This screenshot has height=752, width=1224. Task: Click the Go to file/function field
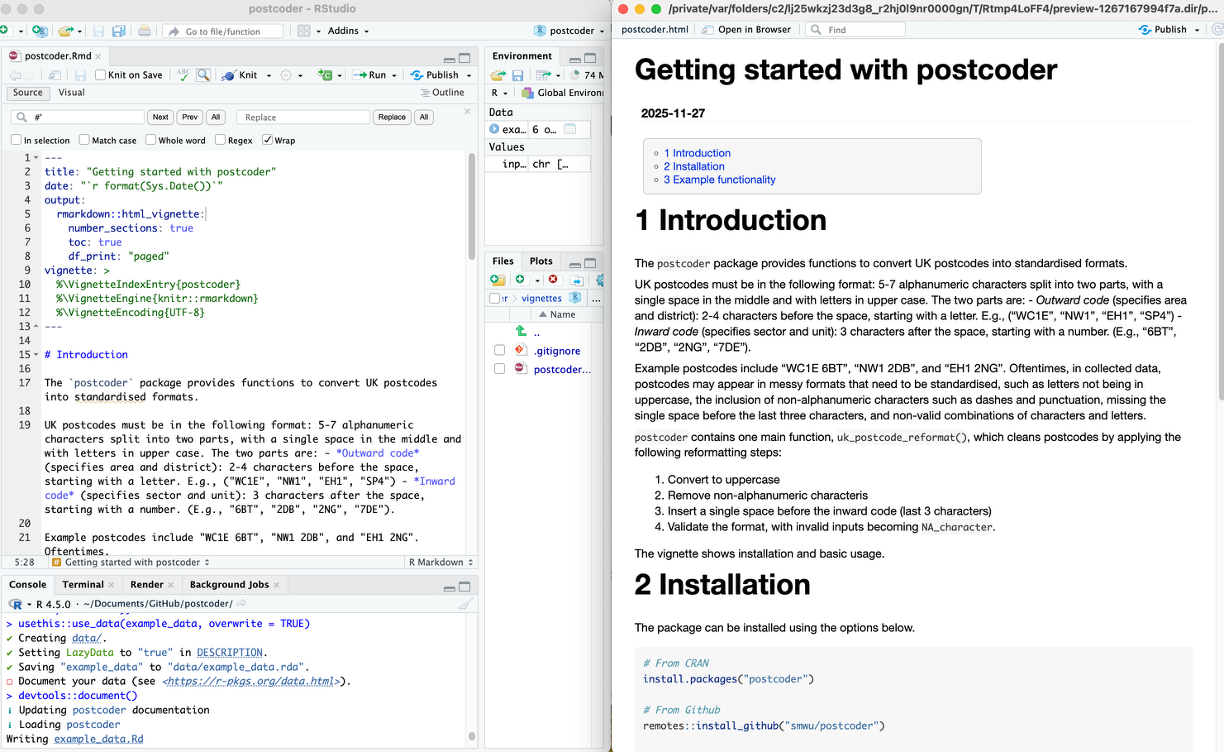(225, 31)
